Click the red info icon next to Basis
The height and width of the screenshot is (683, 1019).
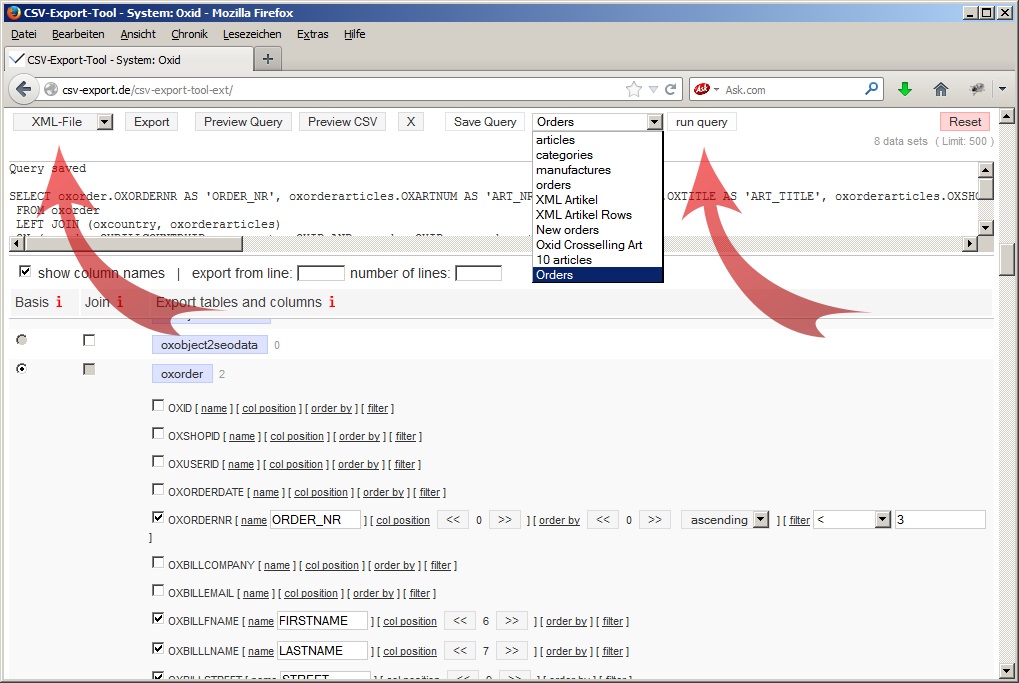59,302
